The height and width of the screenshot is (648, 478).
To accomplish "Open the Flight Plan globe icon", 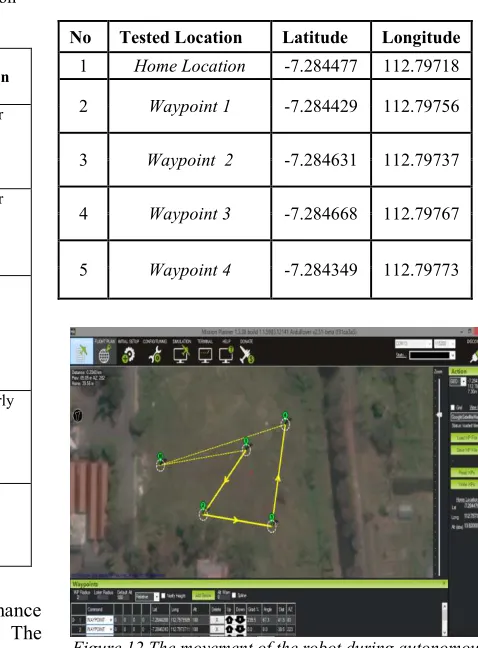I will [x=104, y=354].
